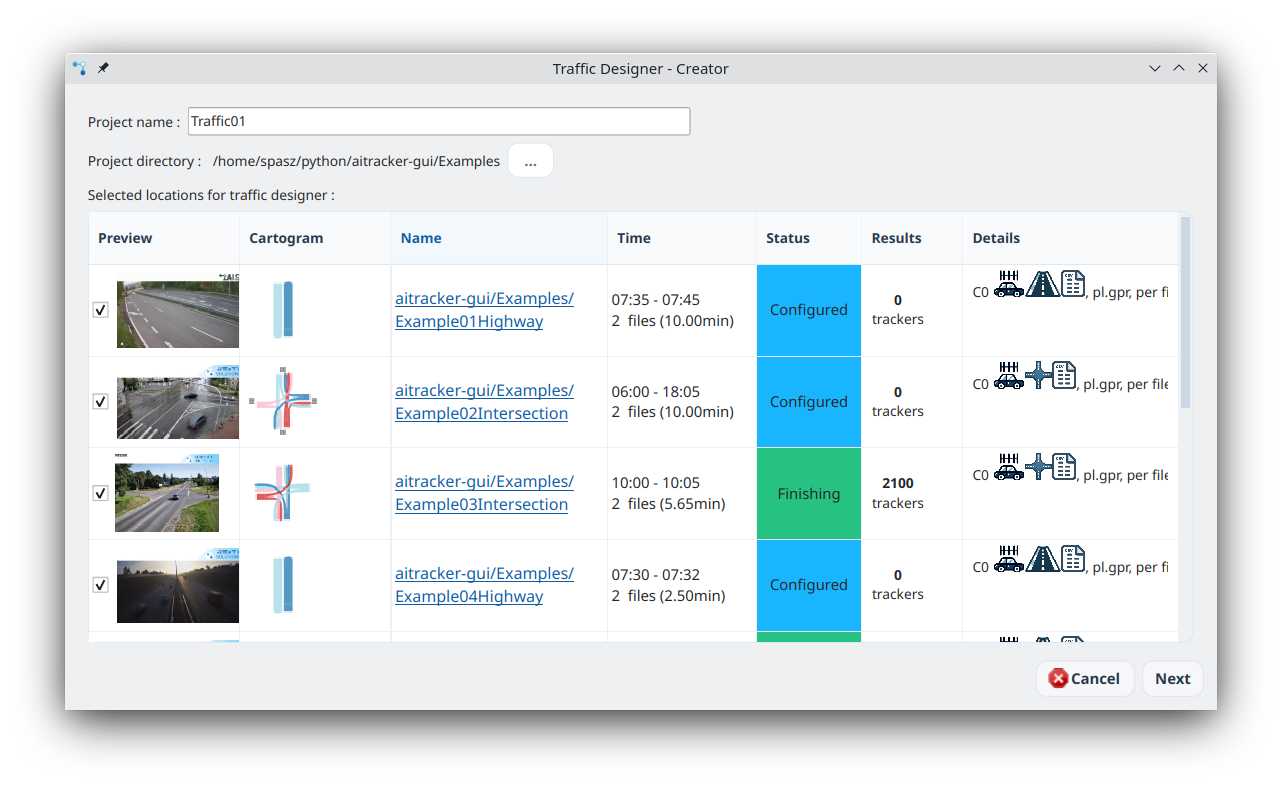Image resolution: width=1282 pixels, height=787 pixels.
Task: Click the Finishing status of Example03Intersection
Action: 809,493
